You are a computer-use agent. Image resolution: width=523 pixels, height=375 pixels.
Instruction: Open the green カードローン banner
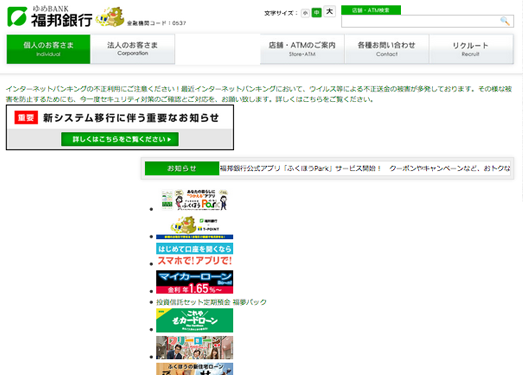tap(194, 320)
